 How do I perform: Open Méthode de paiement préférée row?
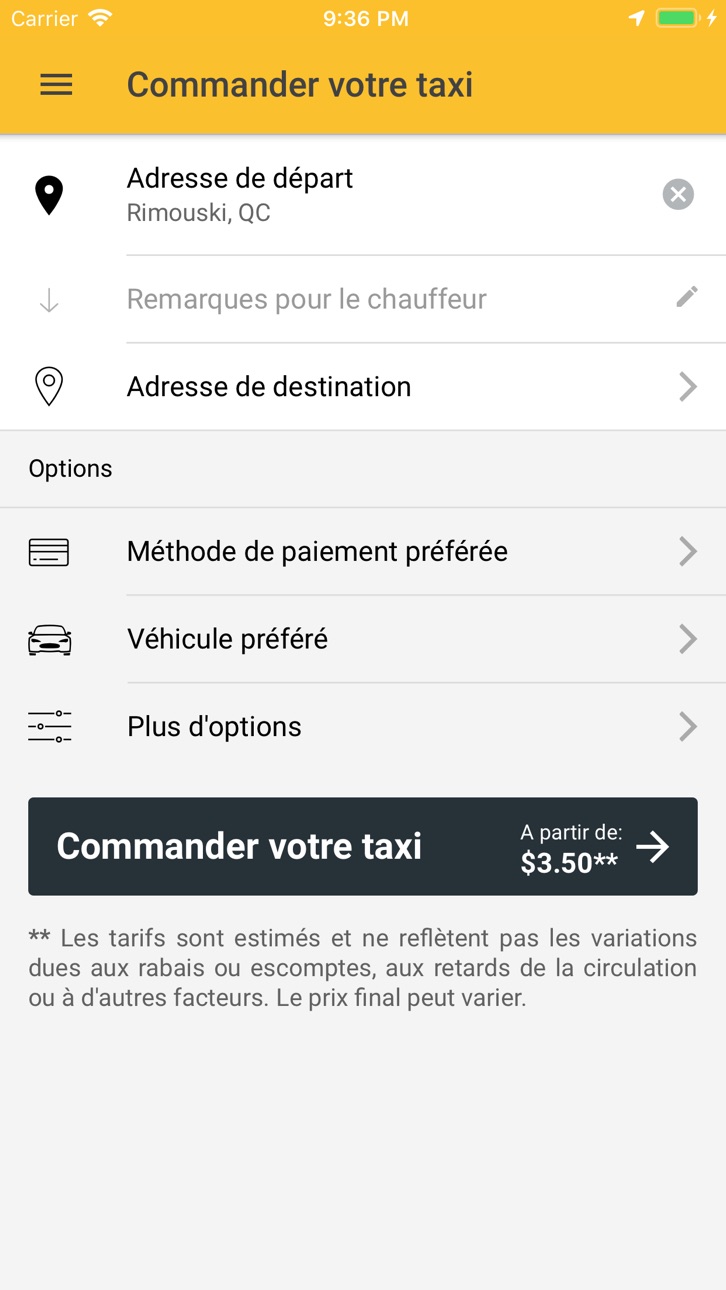pos(363,551)
